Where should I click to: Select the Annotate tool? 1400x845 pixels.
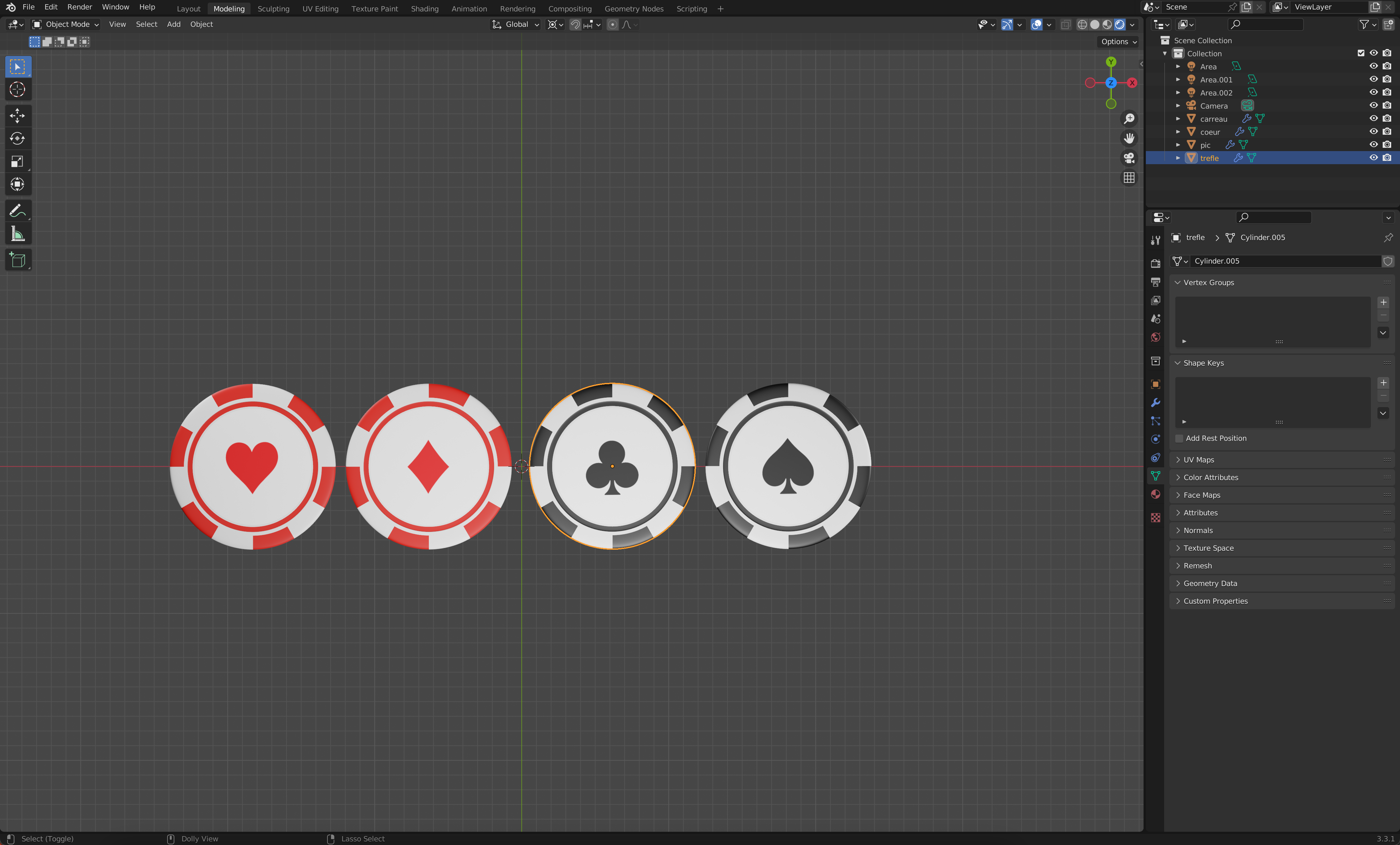(x=18, y=211)
